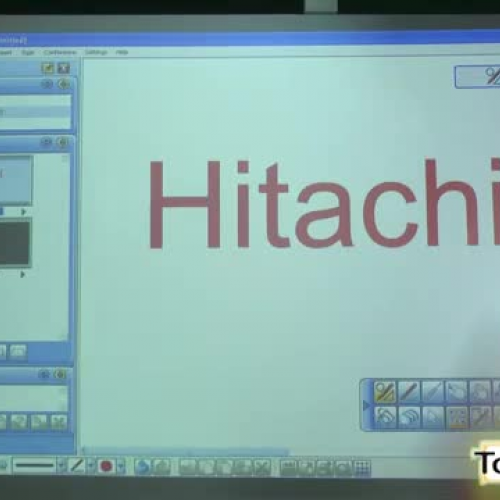Click the line thickness preview box
Image resolution: width=500 pixels, height=500 pixels.
tap(34, 465)
